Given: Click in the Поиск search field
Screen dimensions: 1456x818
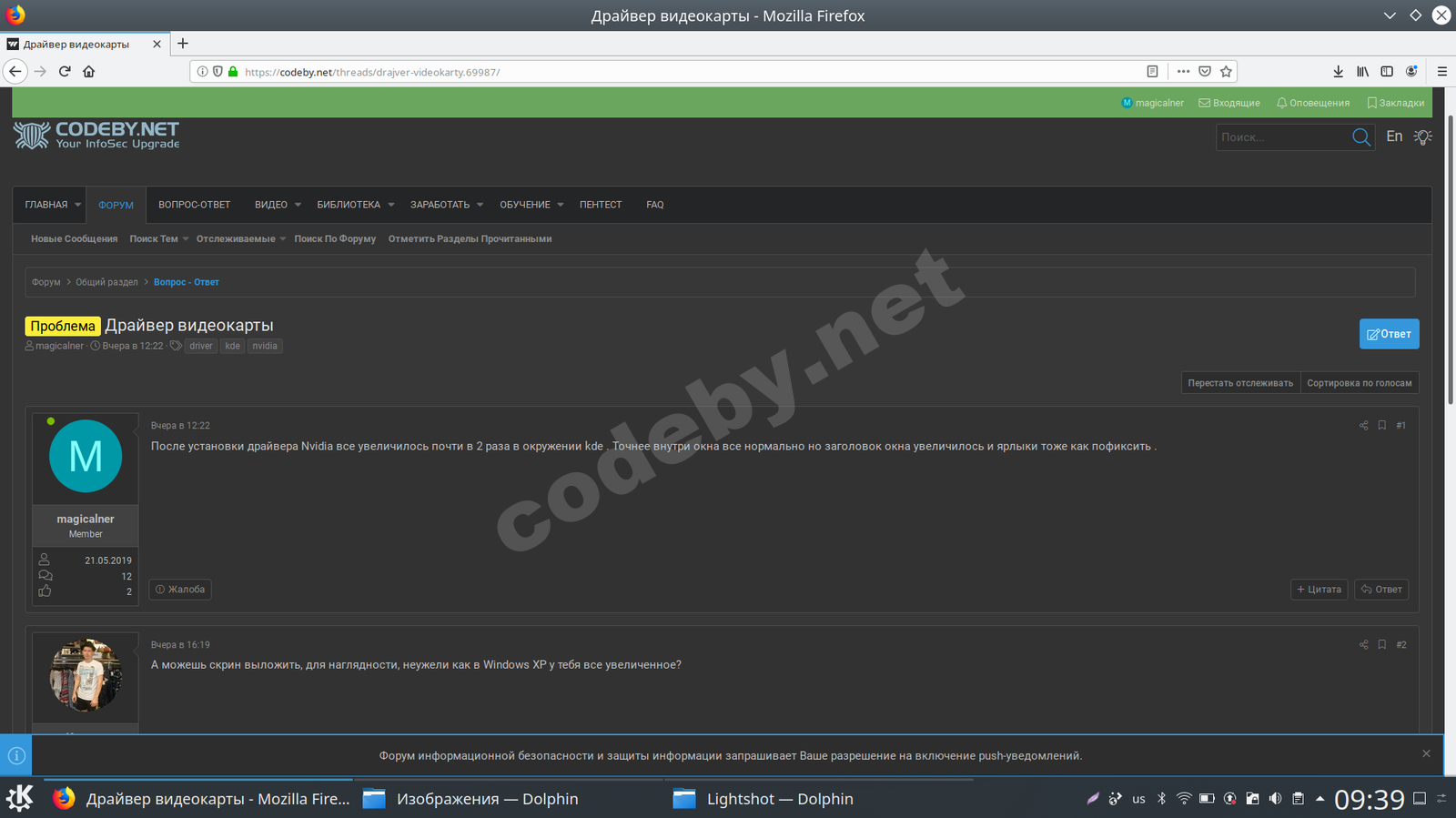Looking at the screenshot, I should [1281, 137].
